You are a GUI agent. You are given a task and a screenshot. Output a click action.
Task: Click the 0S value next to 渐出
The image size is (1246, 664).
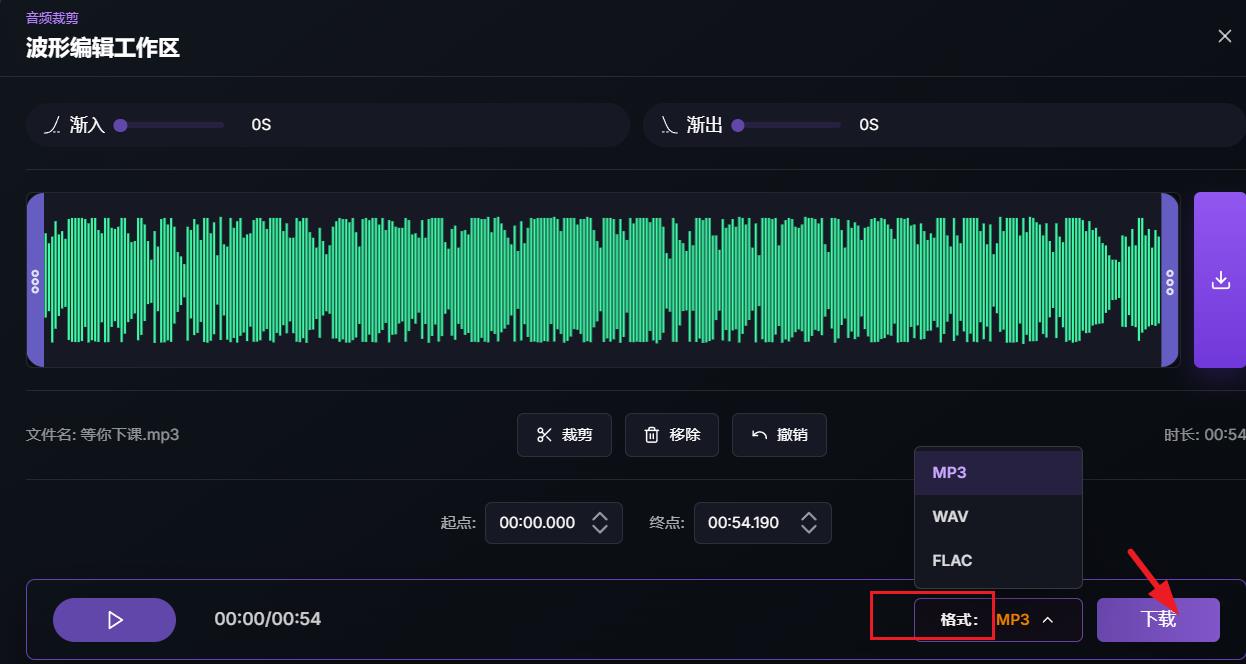[869, 125]
